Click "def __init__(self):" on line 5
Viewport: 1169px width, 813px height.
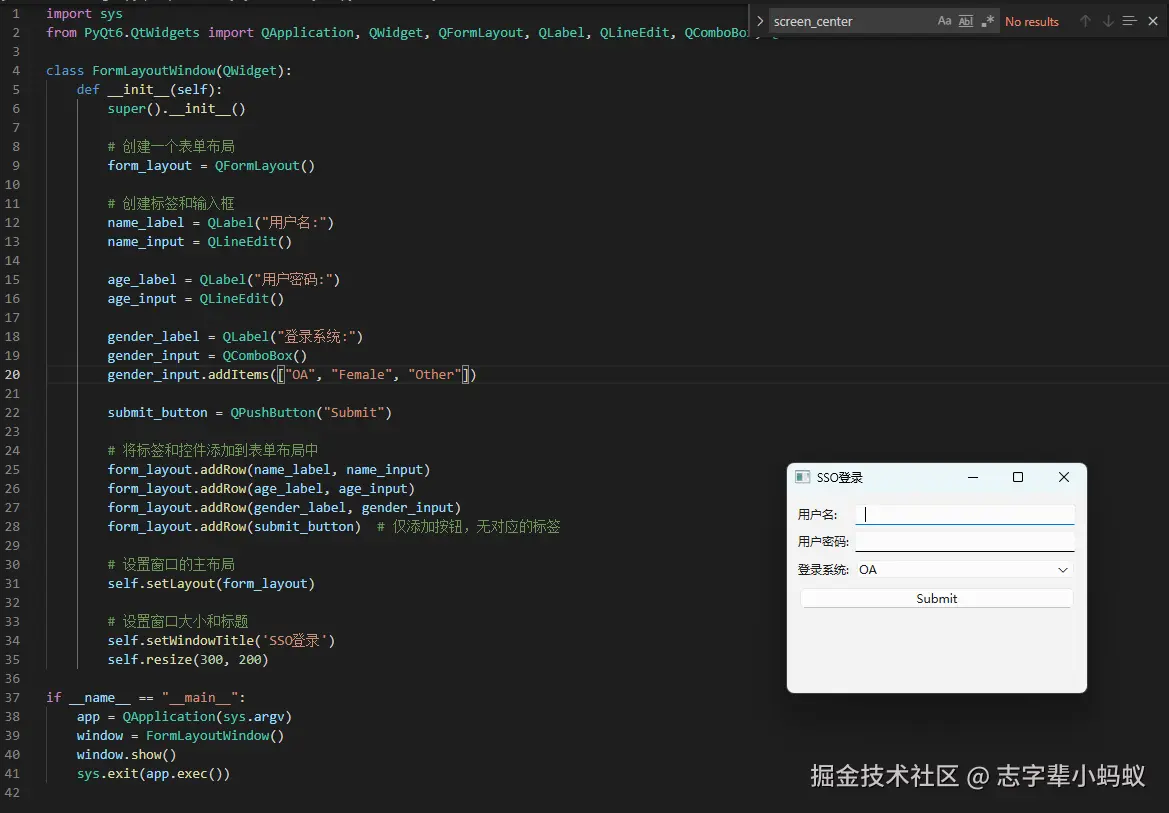coord(149,90)
